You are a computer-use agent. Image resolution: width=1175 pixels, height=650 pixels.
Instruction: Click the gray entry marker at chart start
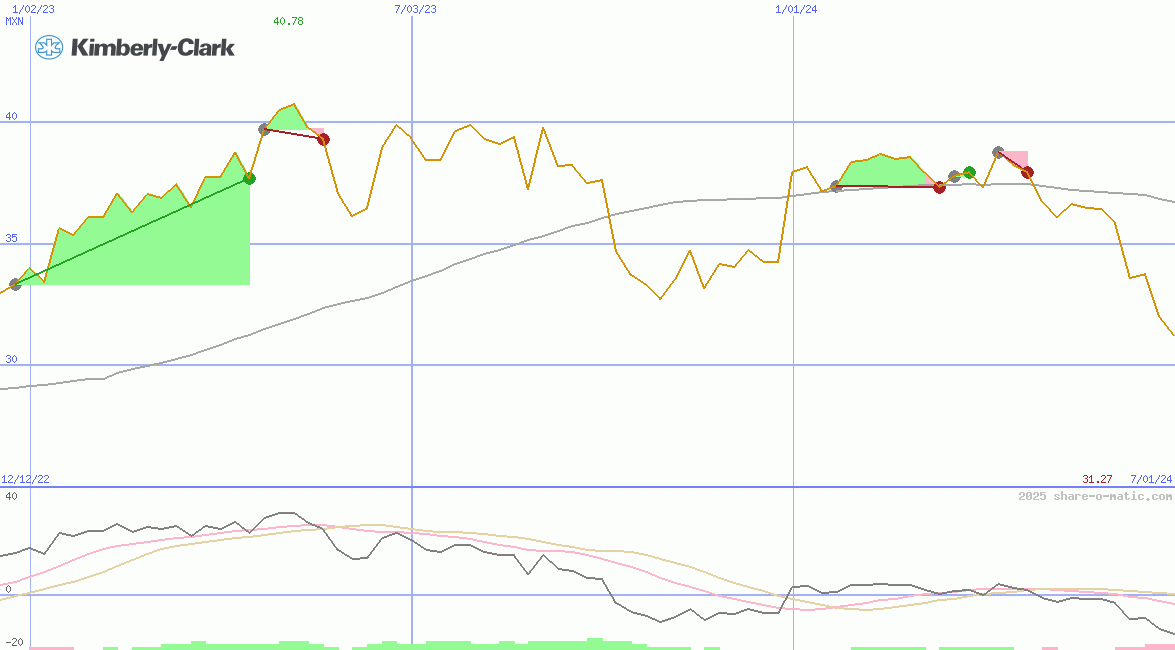(15, 285)
